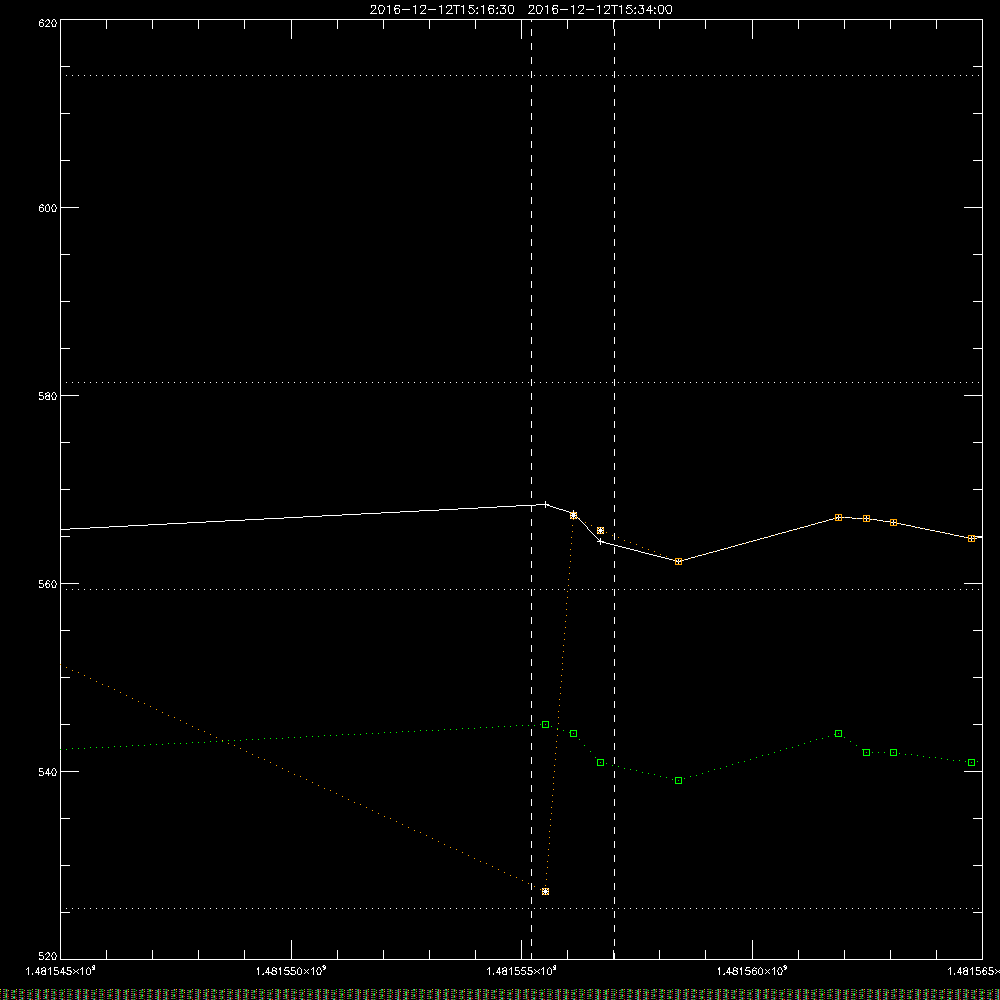Click the x-axis label 1.481550×10⁹
Screen dimensions: 1000x1000
tap(291, 971)
